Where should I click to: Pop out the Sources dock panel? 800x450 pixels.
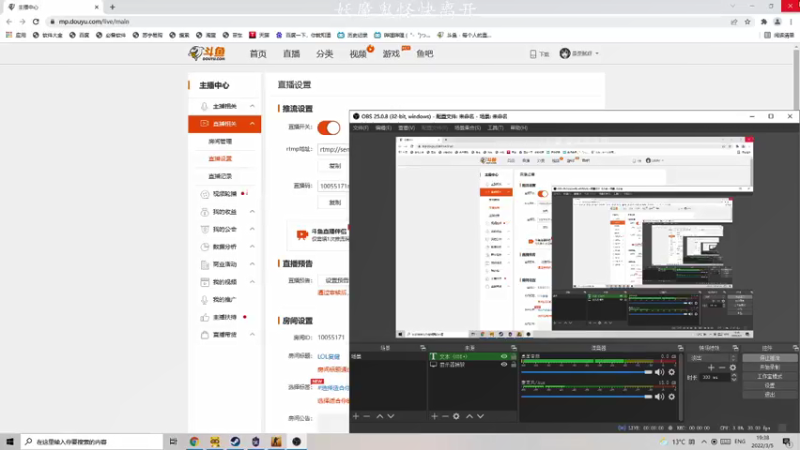pos(514,348)
